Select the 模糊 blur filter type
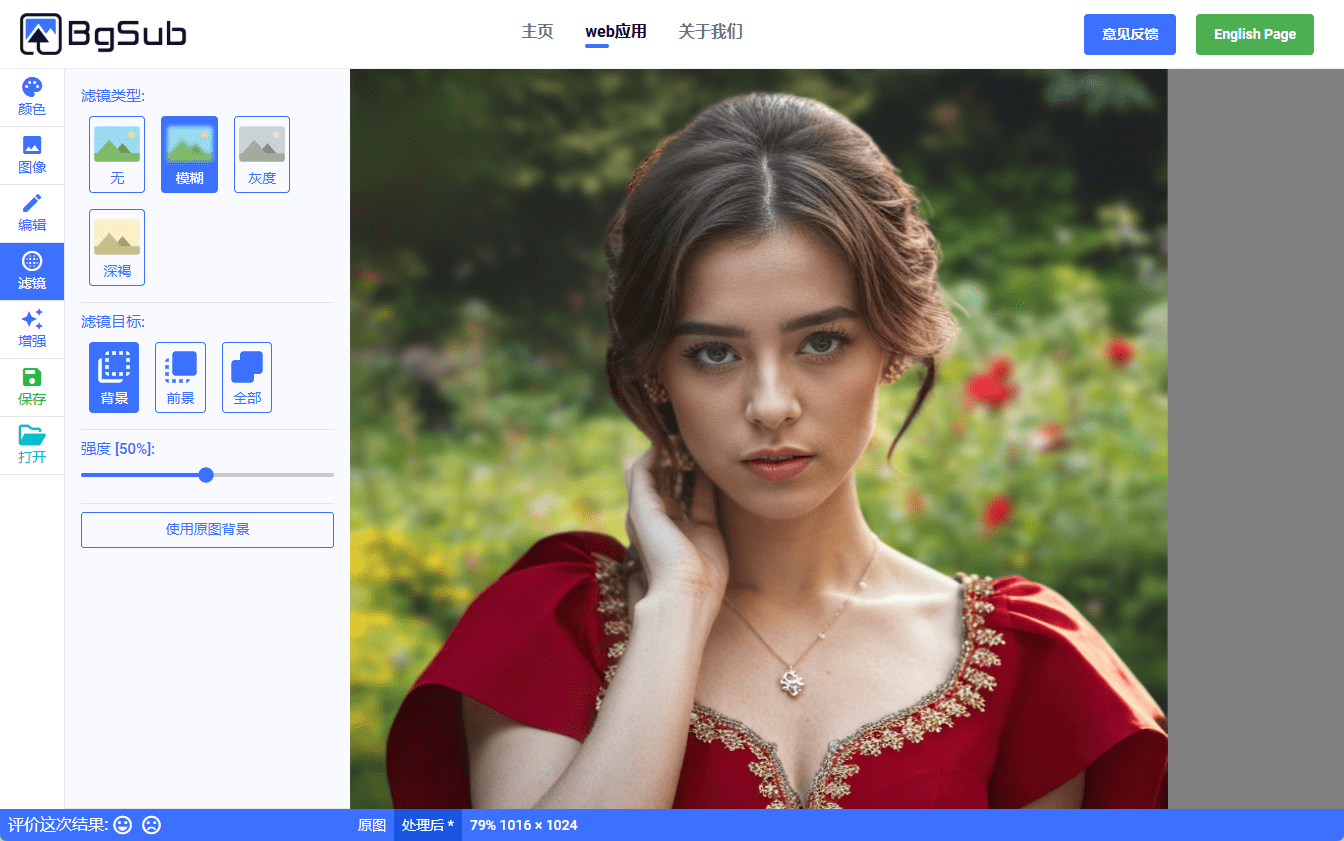The image size is (1344, 841). (x=189, y=154)
